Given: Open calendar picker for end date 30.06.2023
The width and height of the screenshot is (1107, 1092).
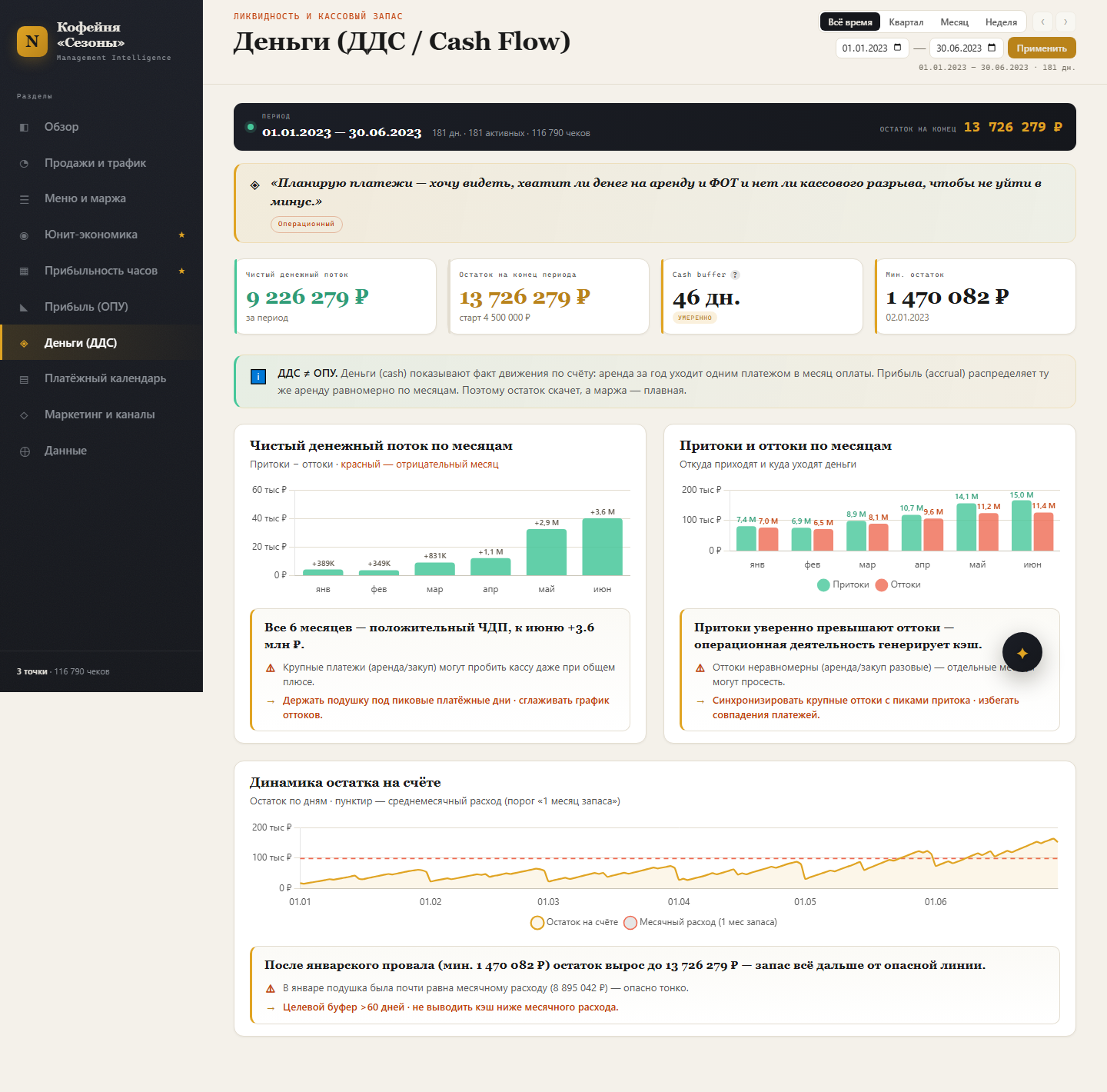Looking at the screenshot, I should pos(992,48).
